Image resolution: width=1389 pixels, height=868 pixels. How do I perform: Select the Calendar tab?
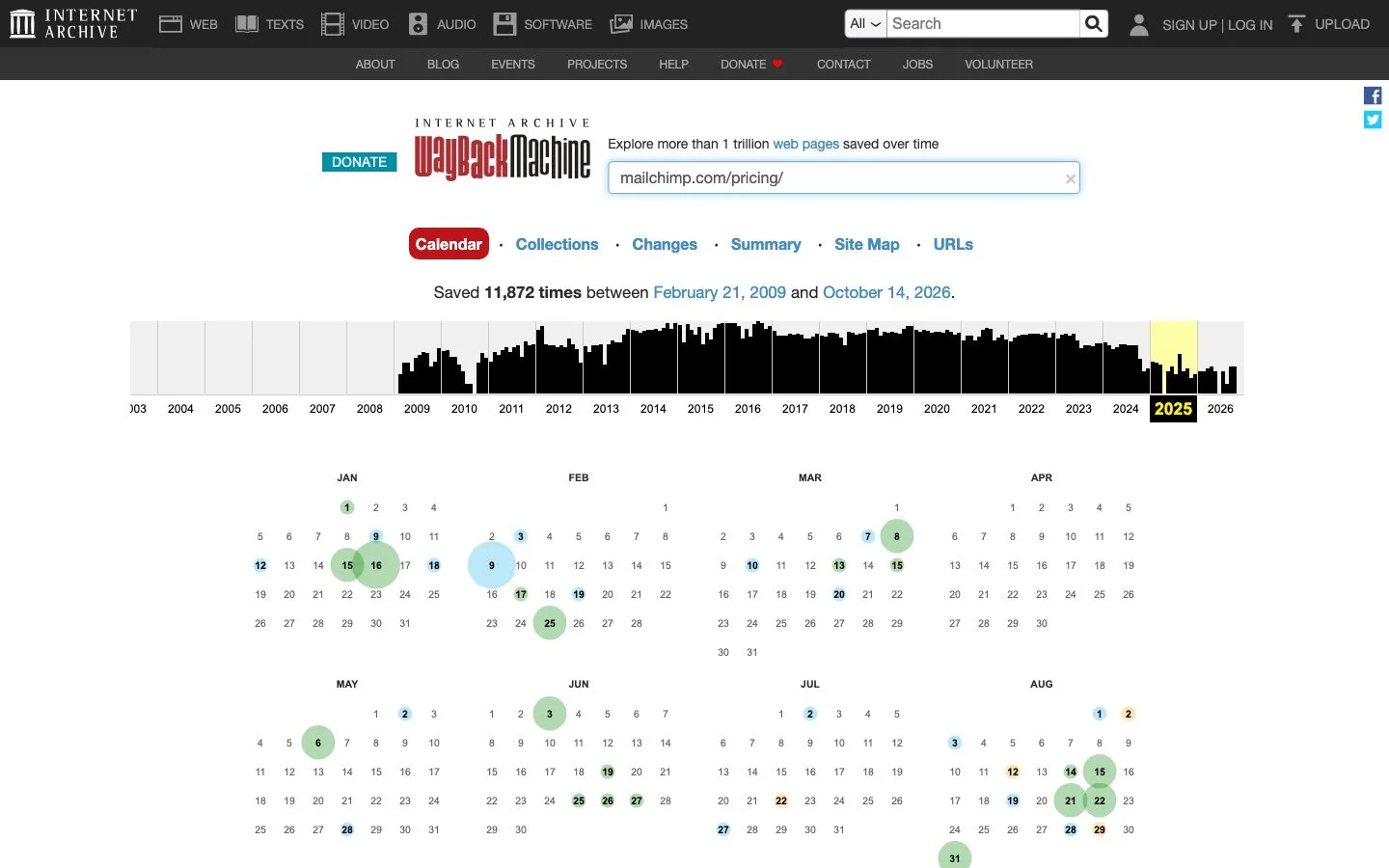coord(449,244)
